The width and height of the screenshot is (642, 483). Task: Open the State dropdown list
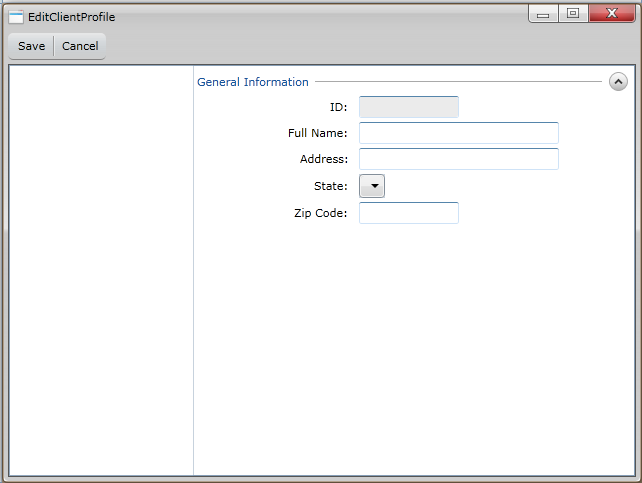point(372,186)
